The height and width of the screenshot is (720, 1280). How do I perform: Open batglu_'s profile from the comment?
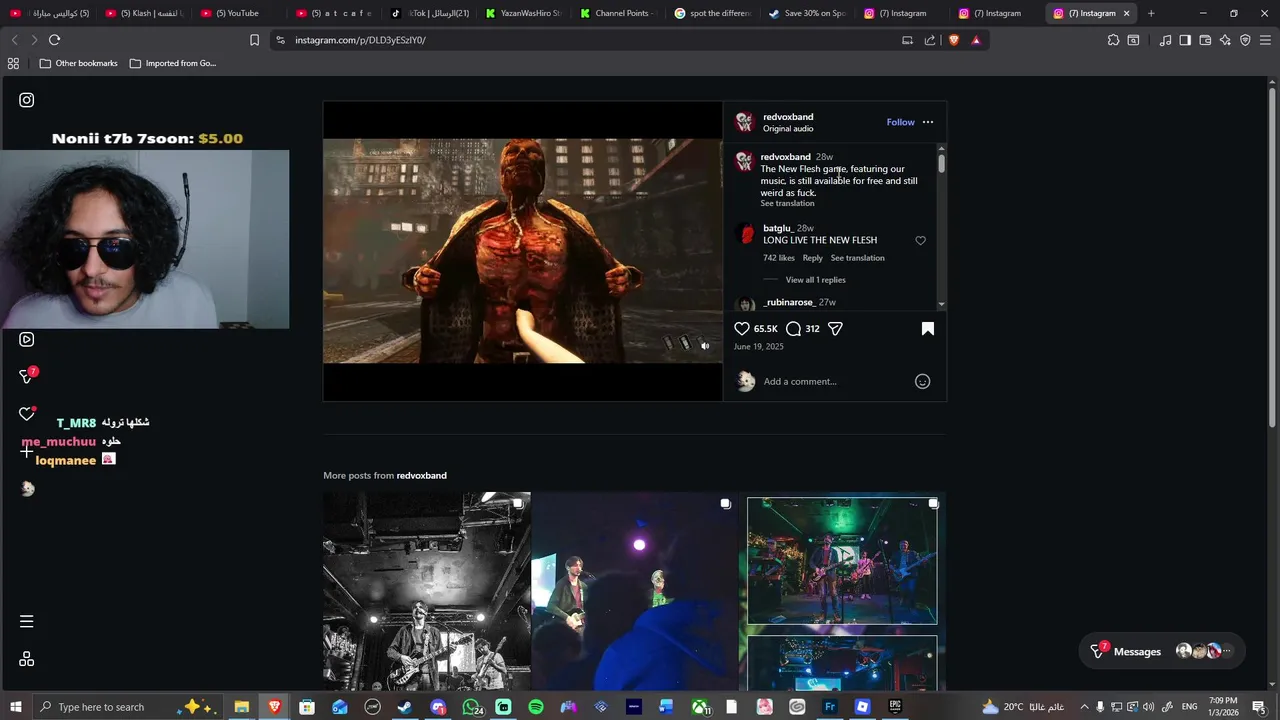[778, 228]
